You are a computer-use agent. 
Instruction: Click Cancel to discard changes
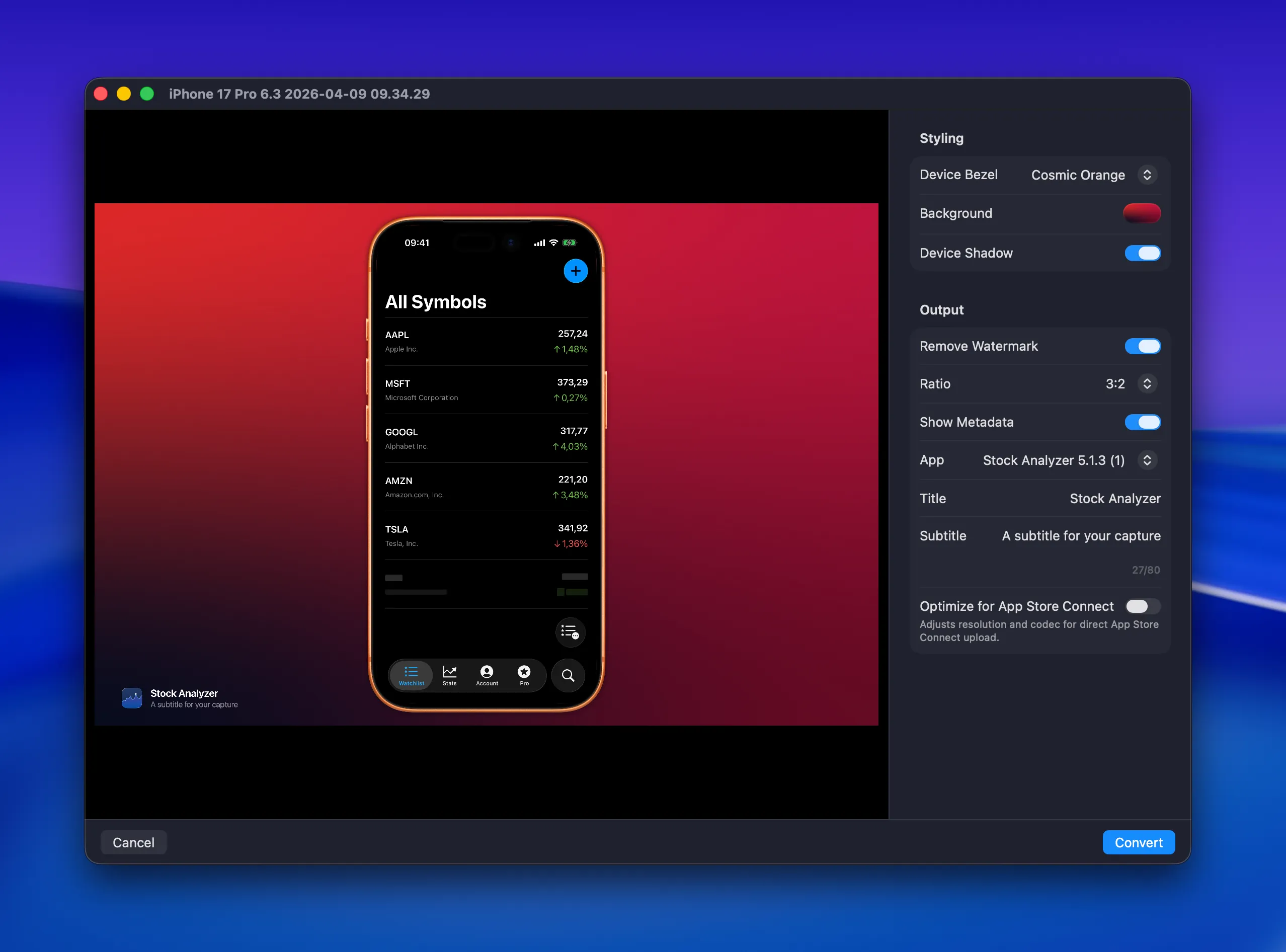click(x=133, y=842)
